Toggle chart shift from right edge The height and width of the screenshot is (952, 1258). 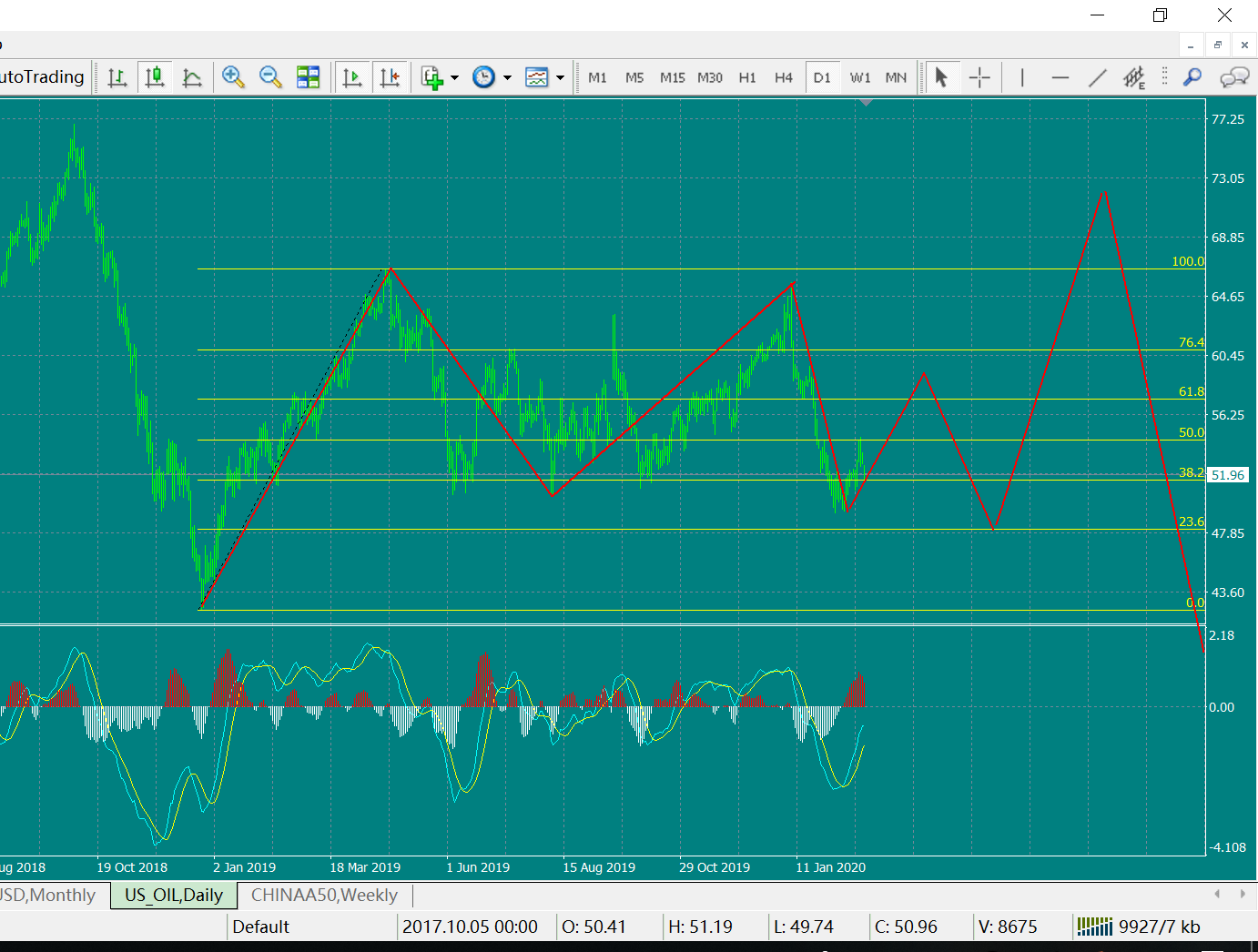tap(390, 77)
